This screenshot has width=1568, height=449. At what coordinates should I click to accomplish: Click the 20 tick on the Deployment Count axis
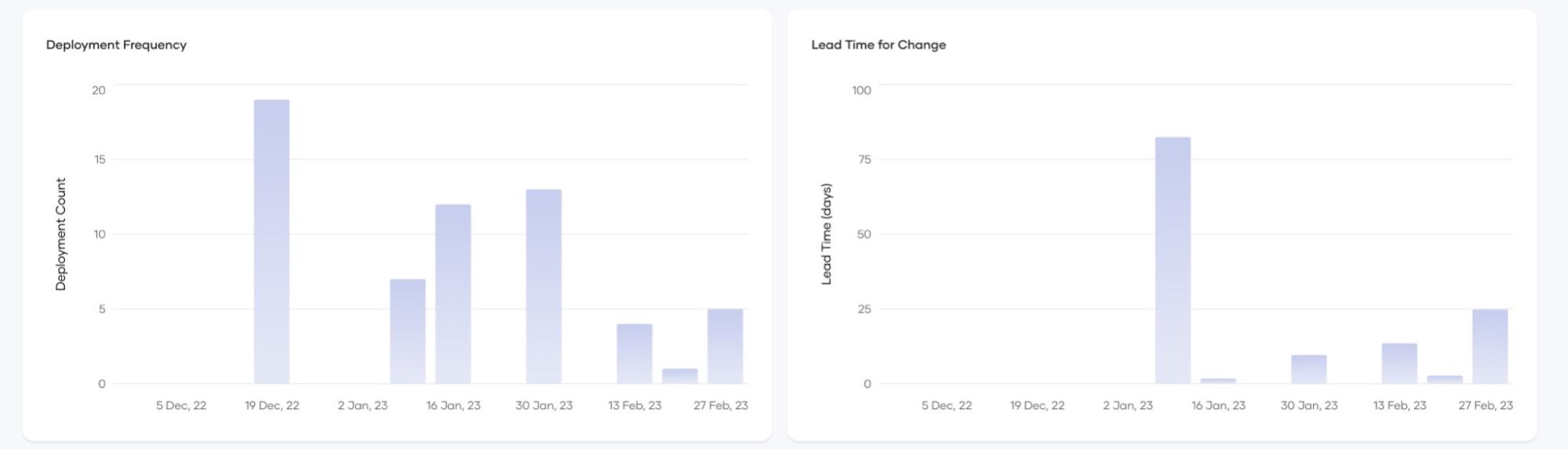coord(99,90)
